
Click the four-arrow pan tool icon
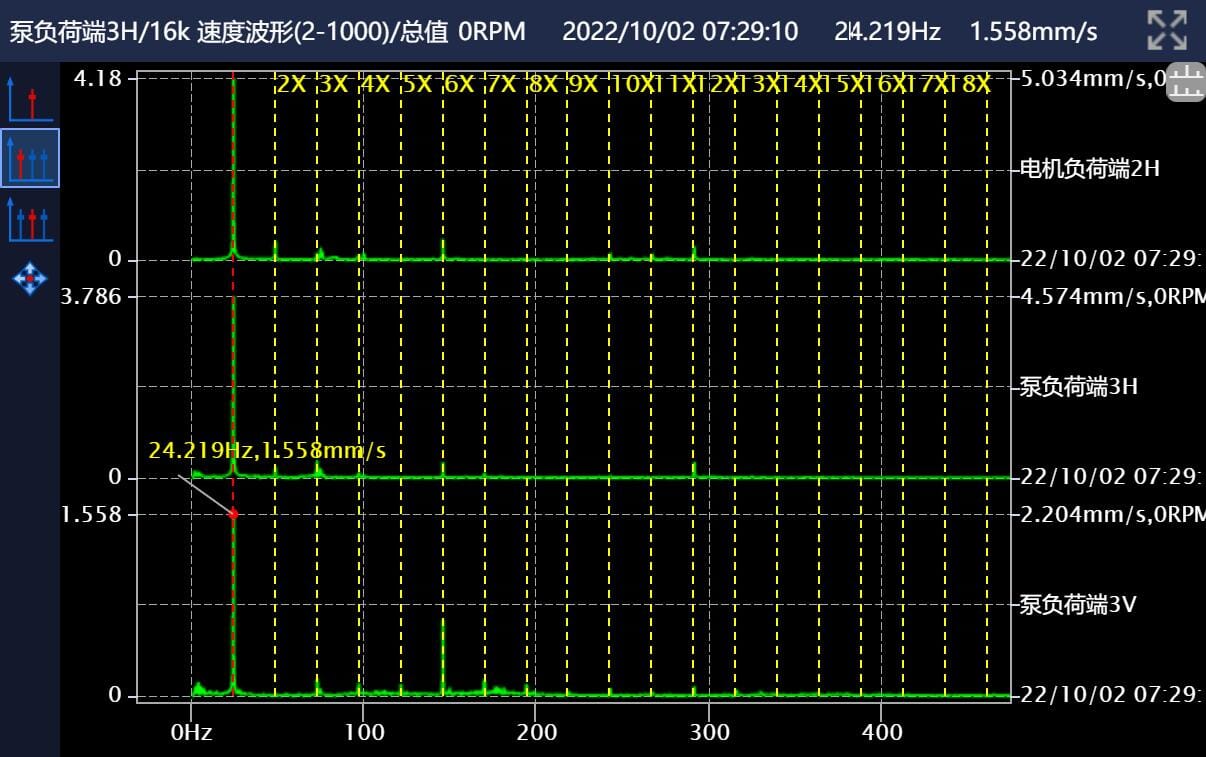(29, 278)
